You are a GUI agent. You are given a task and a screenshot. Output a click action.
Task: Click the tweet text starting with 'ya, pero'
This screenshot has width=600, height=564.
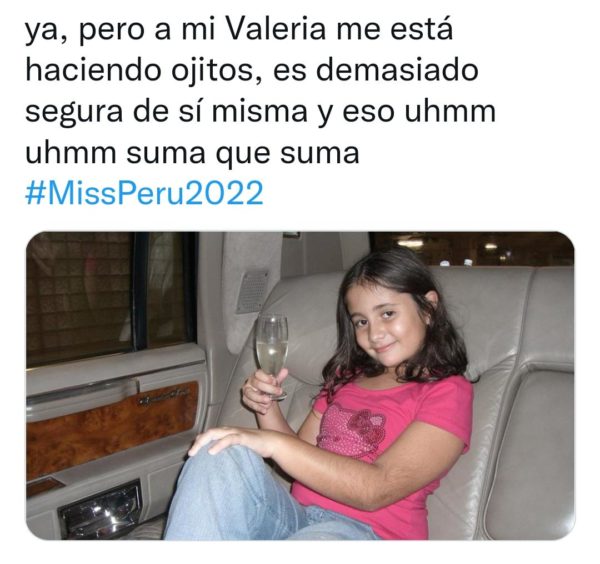pos(260,91)
